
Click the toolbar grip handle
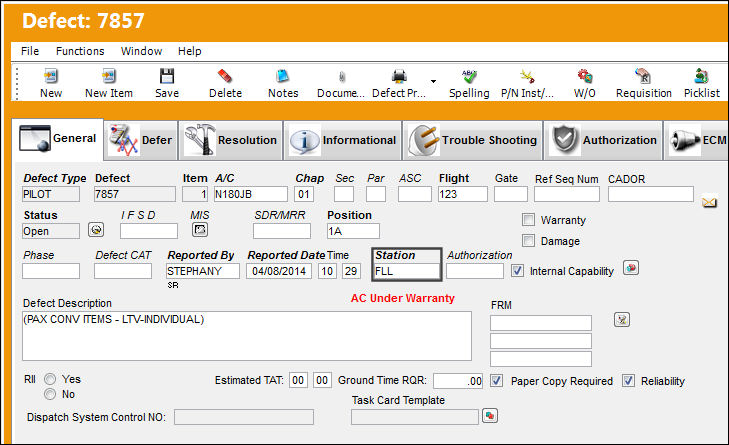click(17, 83)
